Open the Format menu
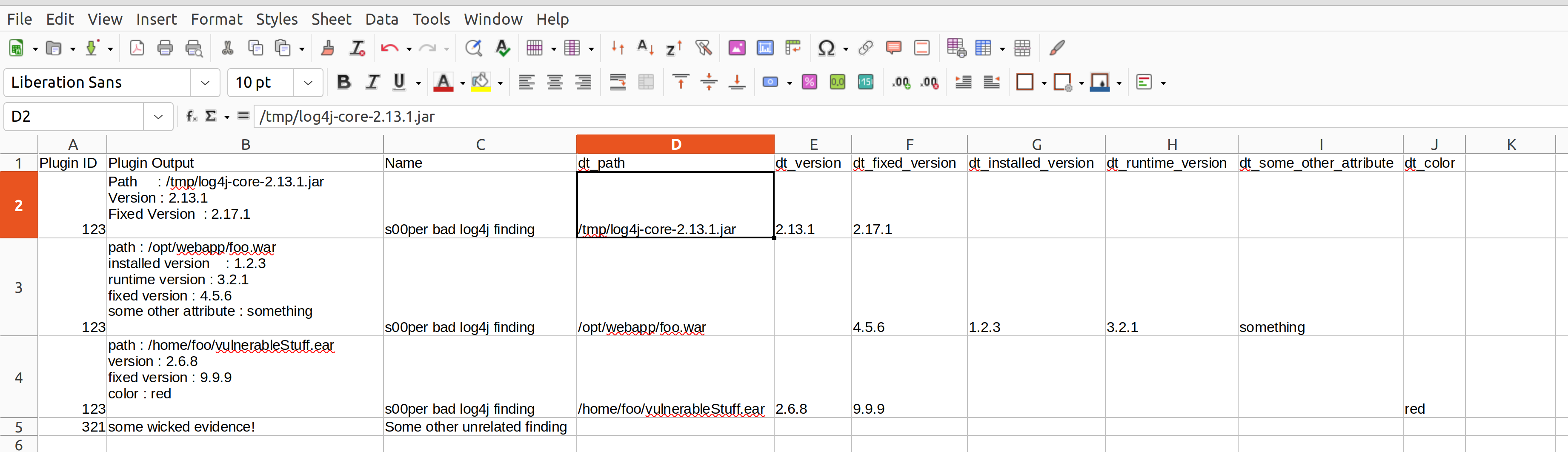This screenshot has width=1568, height=452. tap(217, 19)
